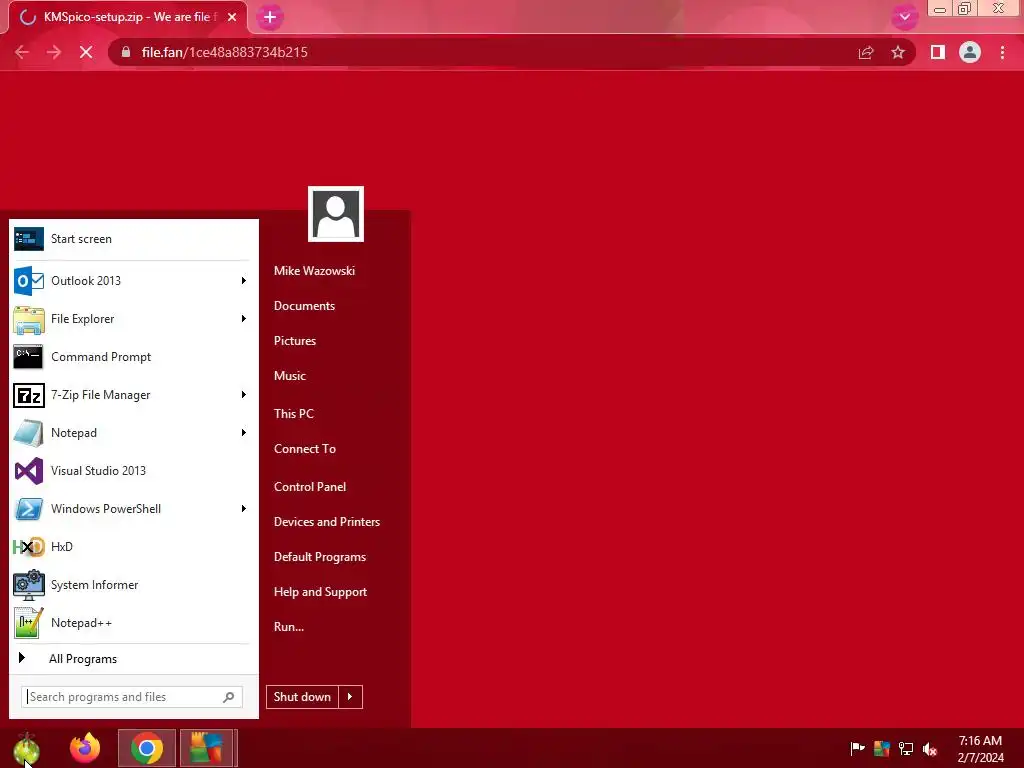Open HxD hex editor icon

(x=29, y=547)
